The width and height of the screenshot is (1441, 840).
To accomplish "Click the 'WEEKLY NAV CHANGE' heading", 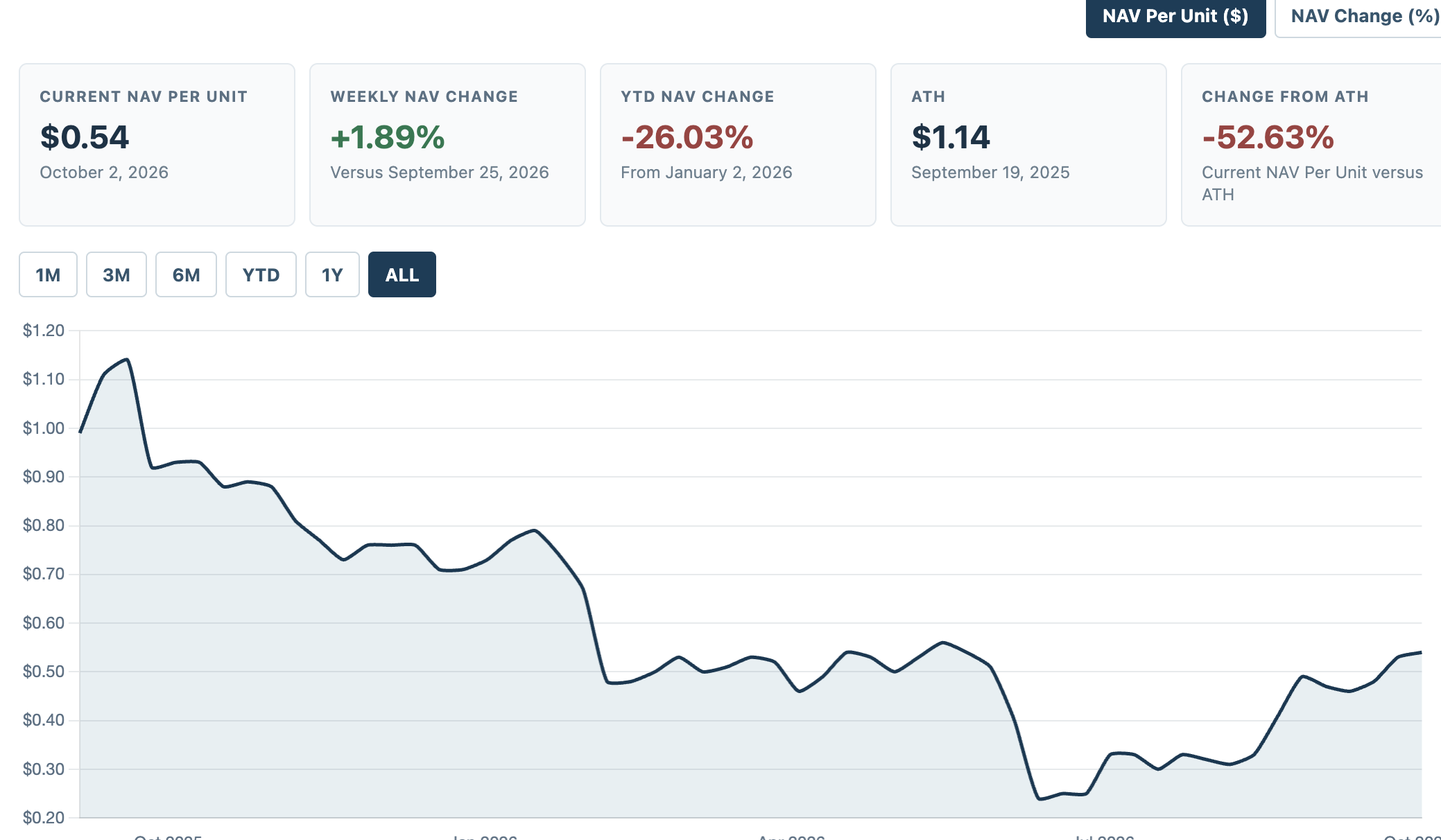I will (x=424, y=97).
